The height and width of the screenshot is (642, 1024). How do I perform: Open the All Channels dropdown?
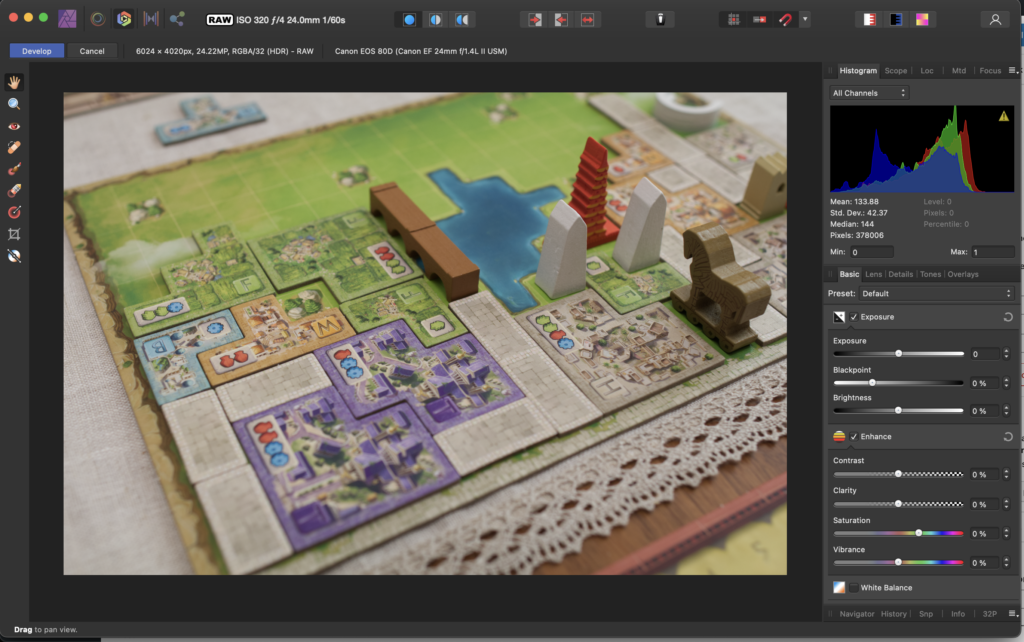coord(869,93)
